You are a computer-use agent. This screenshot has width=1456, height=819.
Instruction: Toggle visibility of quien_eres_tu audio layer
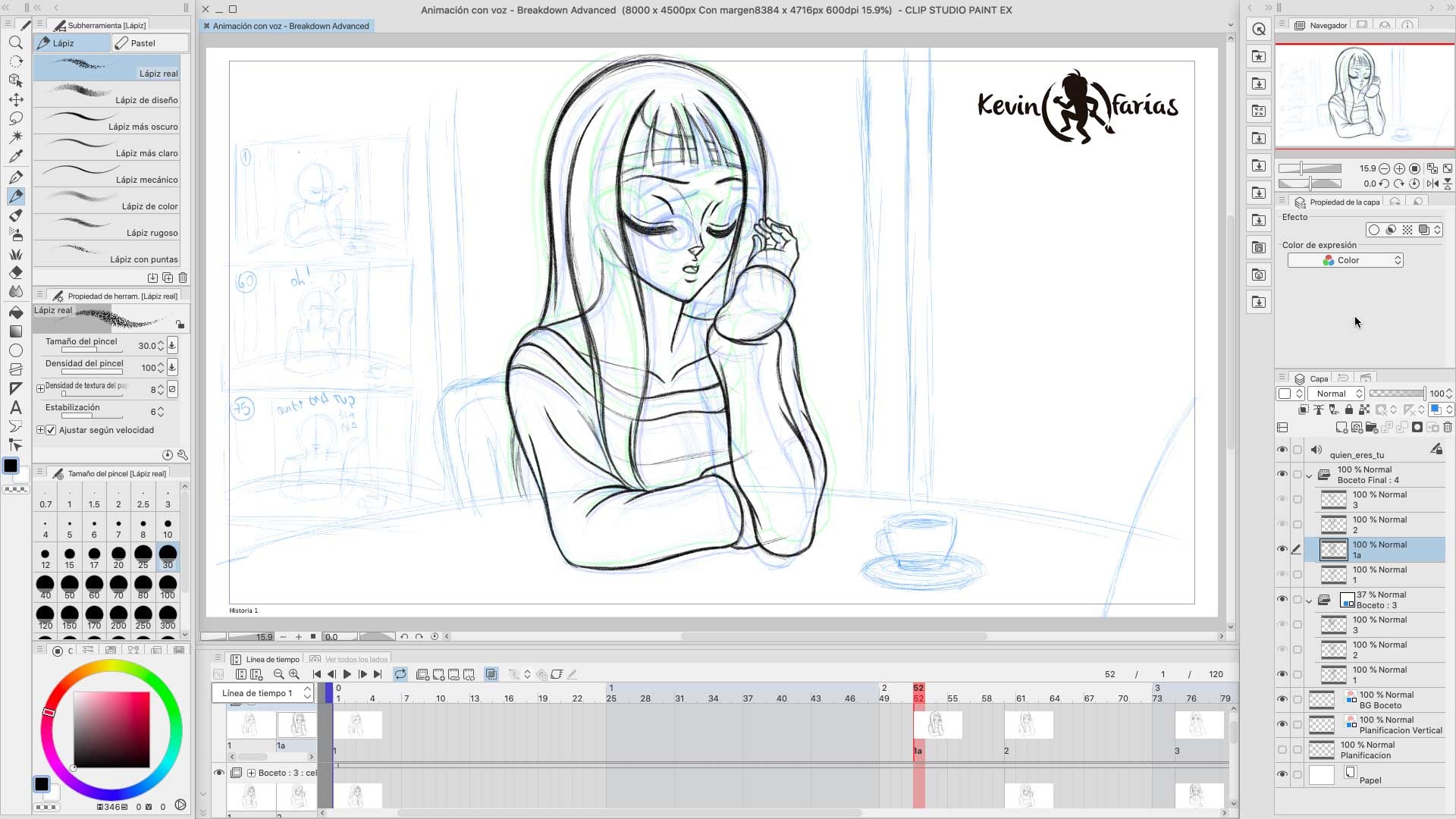[x=1282, y=450]
